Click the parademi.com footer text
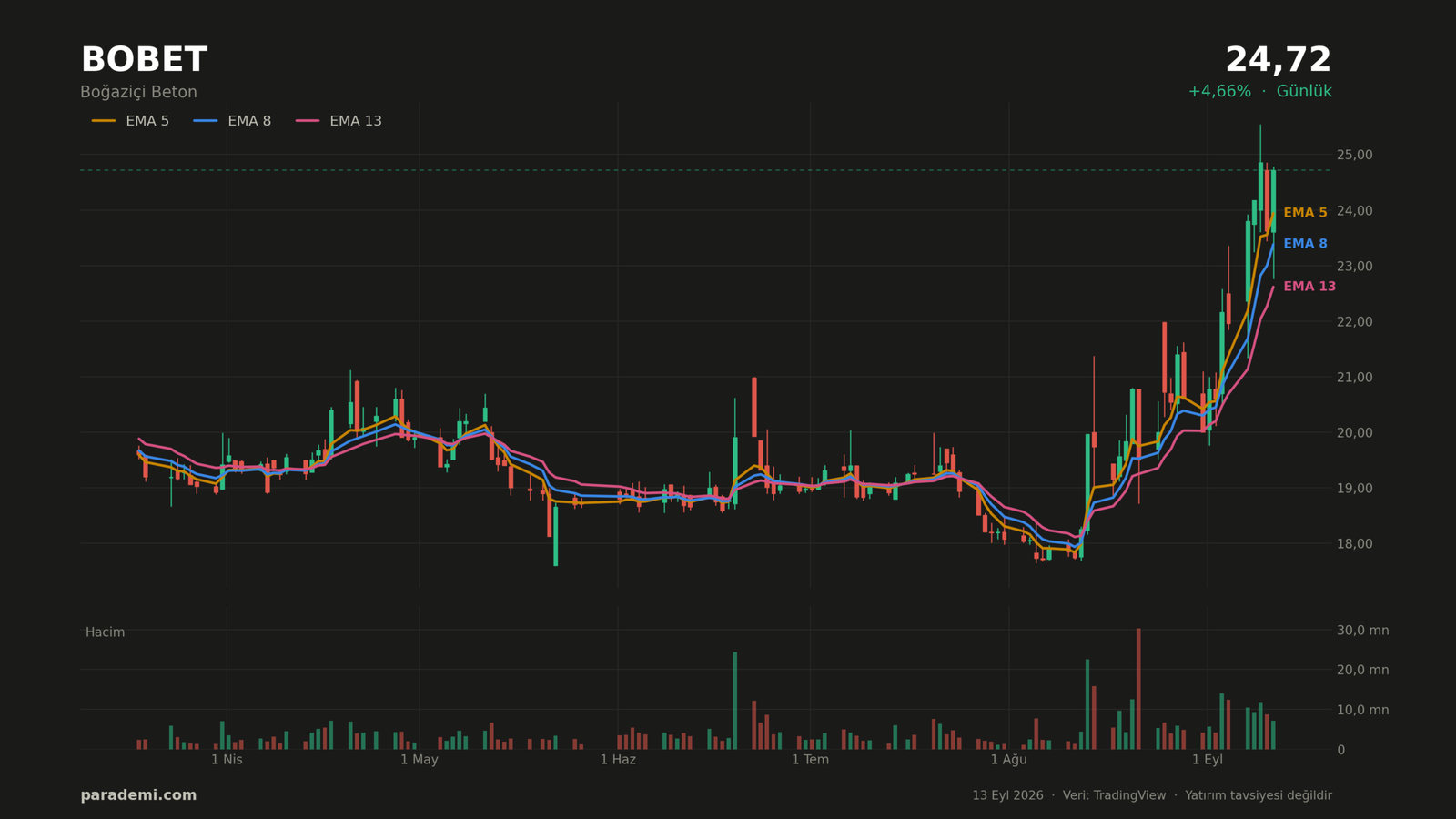1456x819 pixels. 138,795
